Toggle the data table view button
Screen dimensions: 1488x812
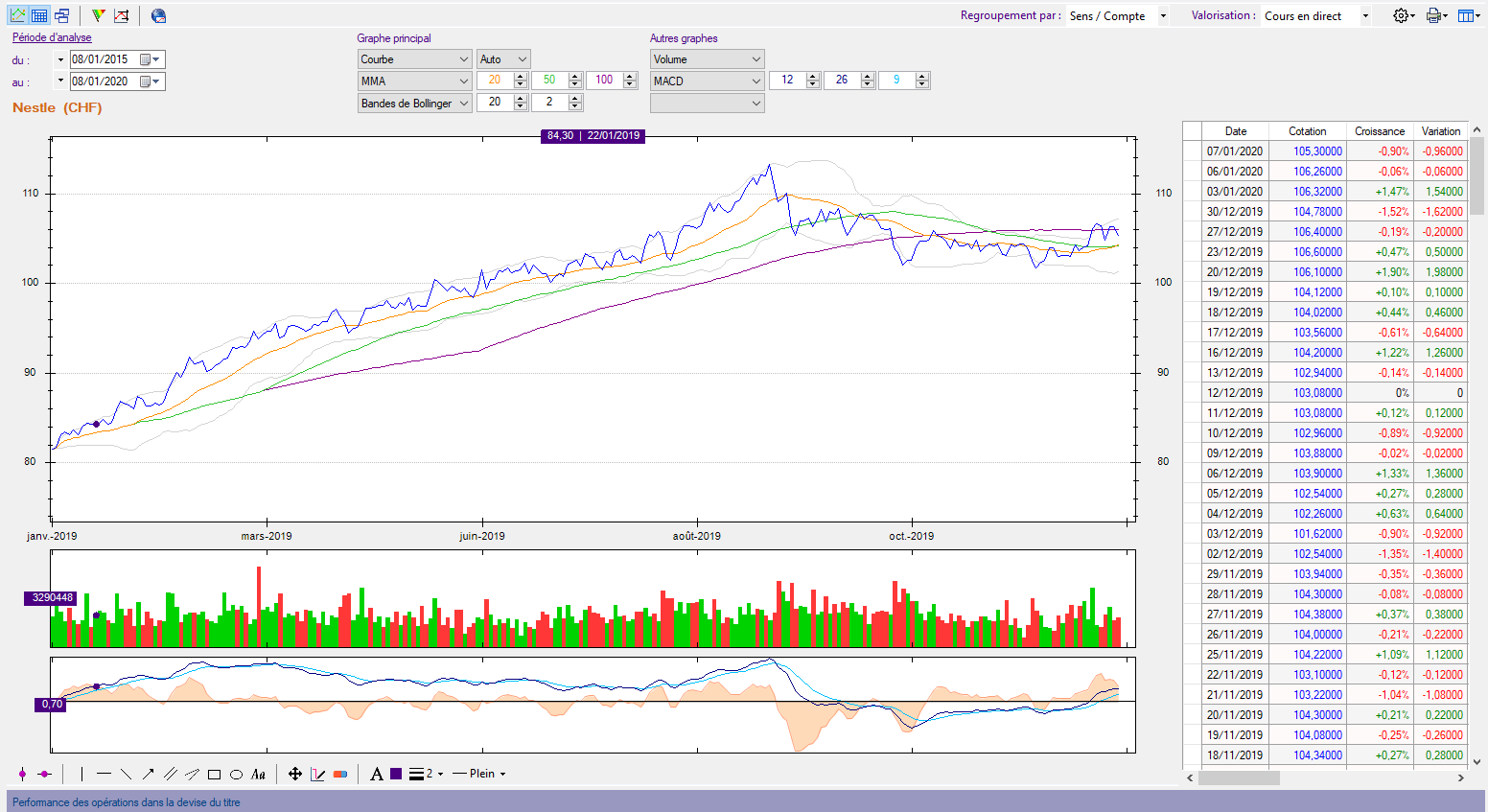pos(39,15)
